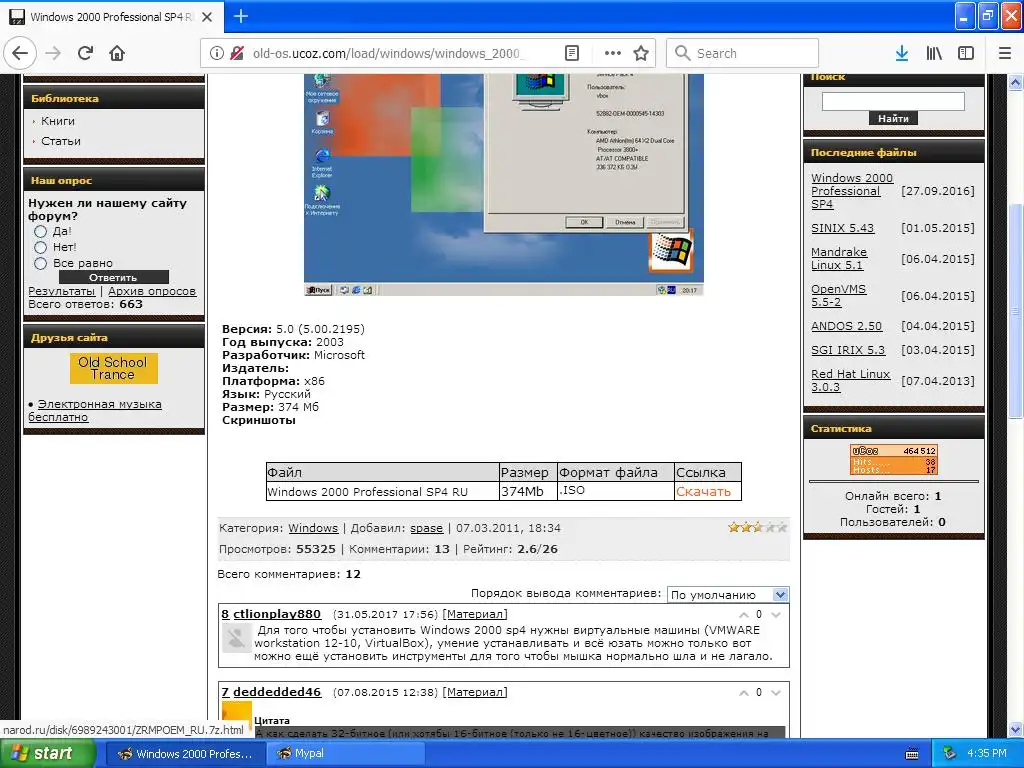Go back with the browser back arrow

pos(20,53)
